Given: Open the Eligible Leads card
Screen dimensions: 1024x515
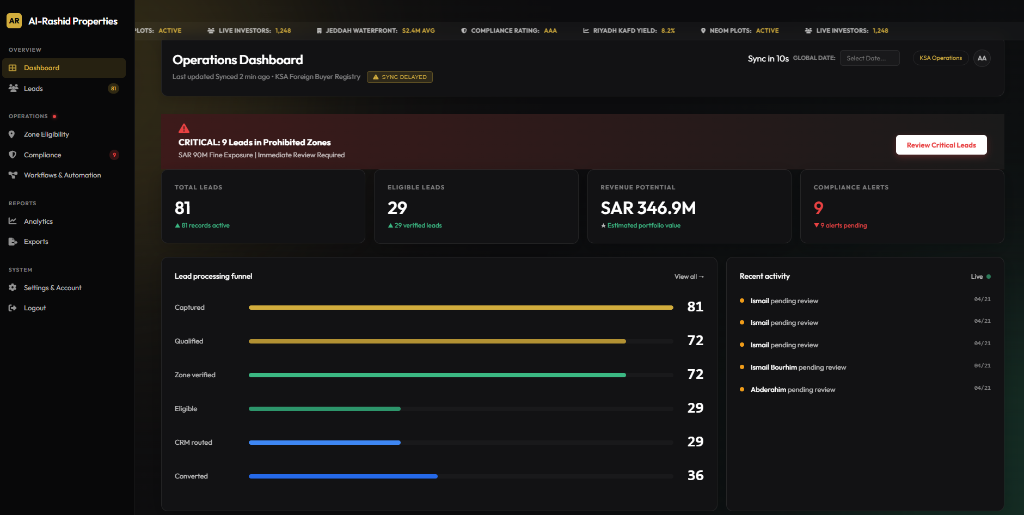Looking at the screenshot, I should [x=476, y=206].
